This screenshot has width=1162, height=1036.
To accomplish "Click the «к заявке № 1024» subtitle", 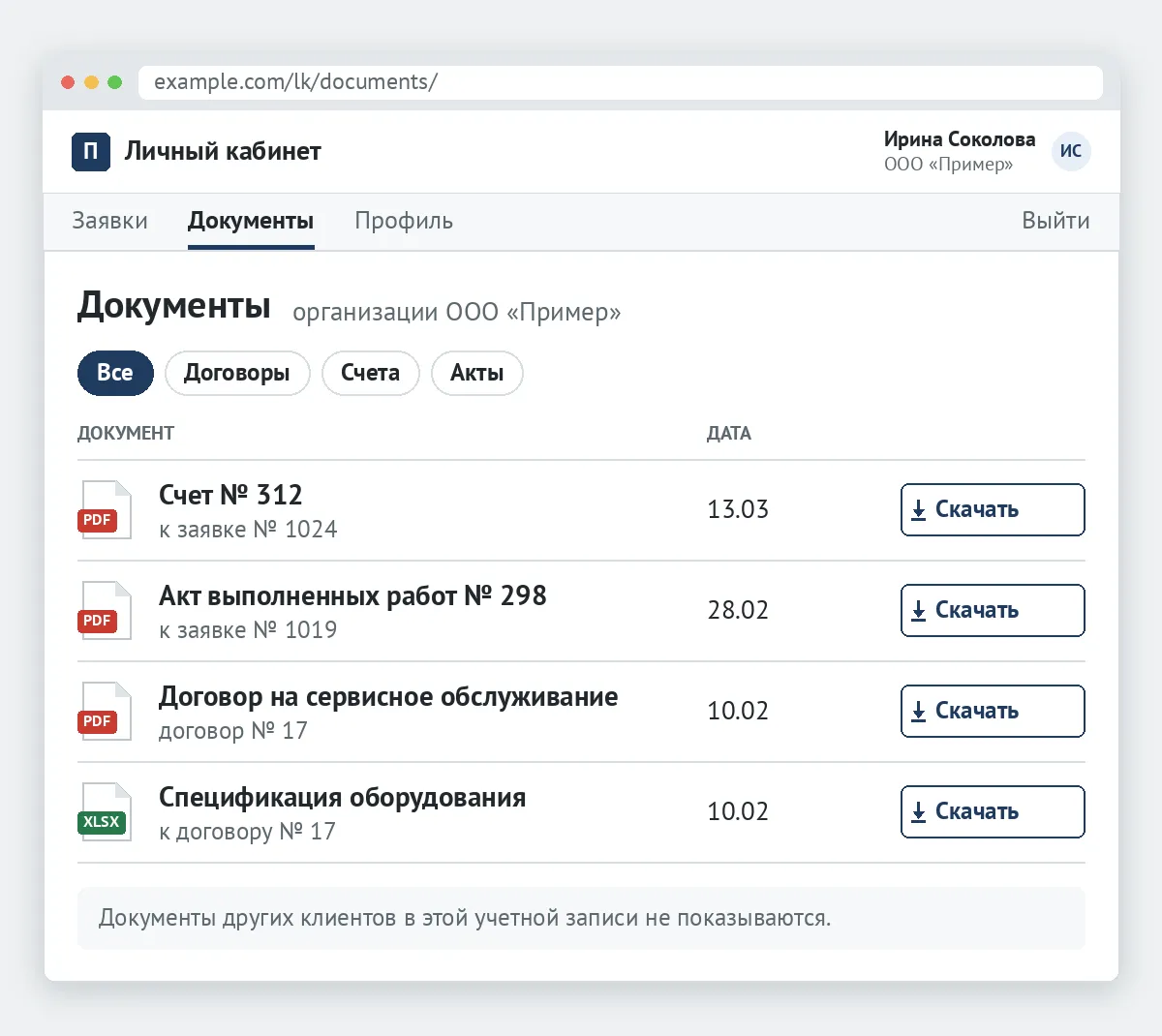I will point(248,530).
